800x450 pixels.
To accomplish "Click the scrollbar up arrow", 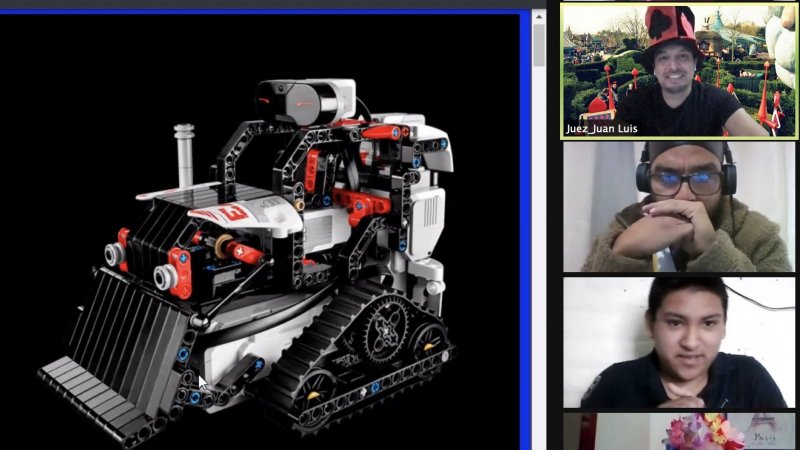I will (539, 17).
